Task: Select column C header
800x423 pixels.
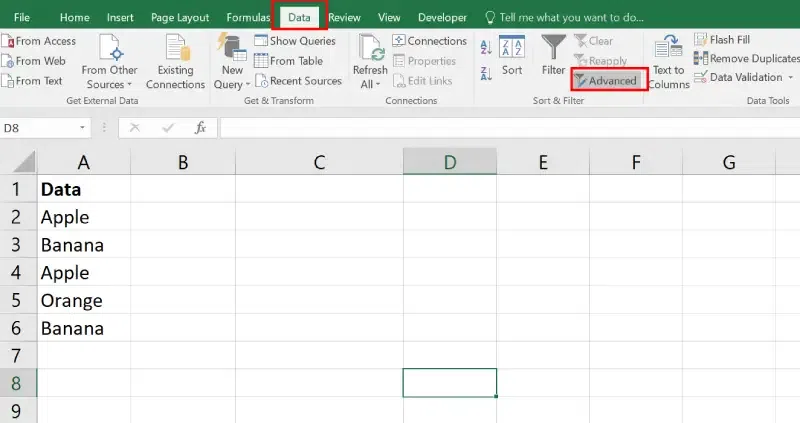Action: point(319,162)
